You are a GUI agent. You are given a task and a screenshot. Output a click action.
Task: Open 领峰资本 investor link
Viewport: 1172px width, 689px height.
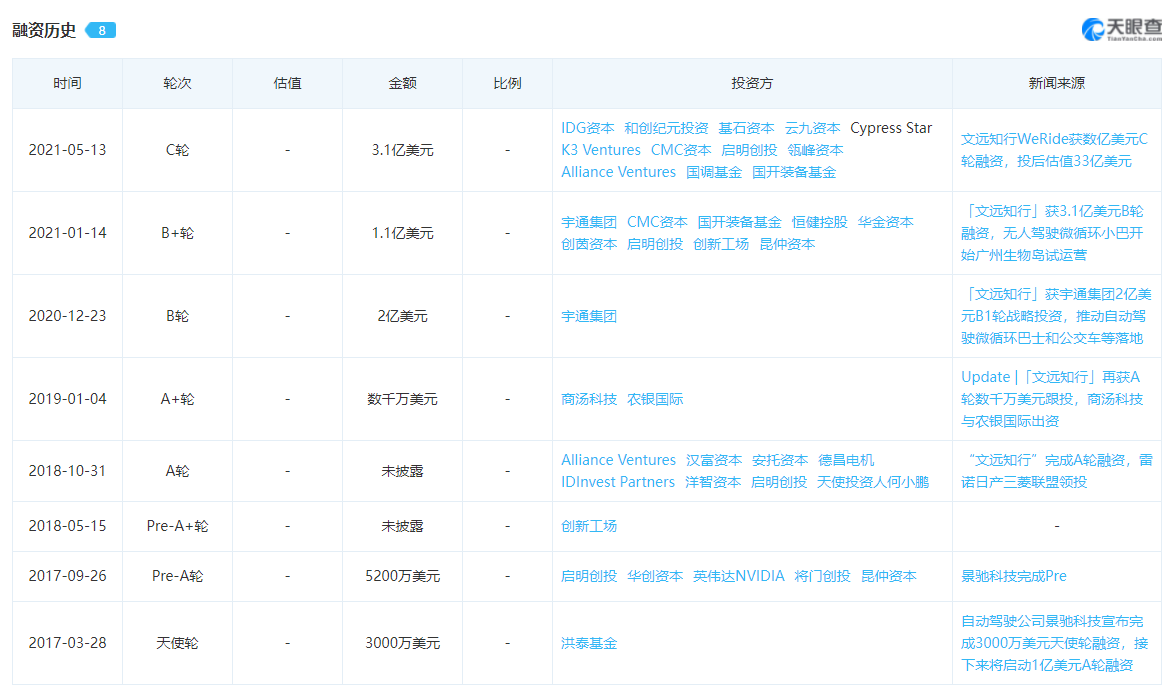(x=815, y=150)
